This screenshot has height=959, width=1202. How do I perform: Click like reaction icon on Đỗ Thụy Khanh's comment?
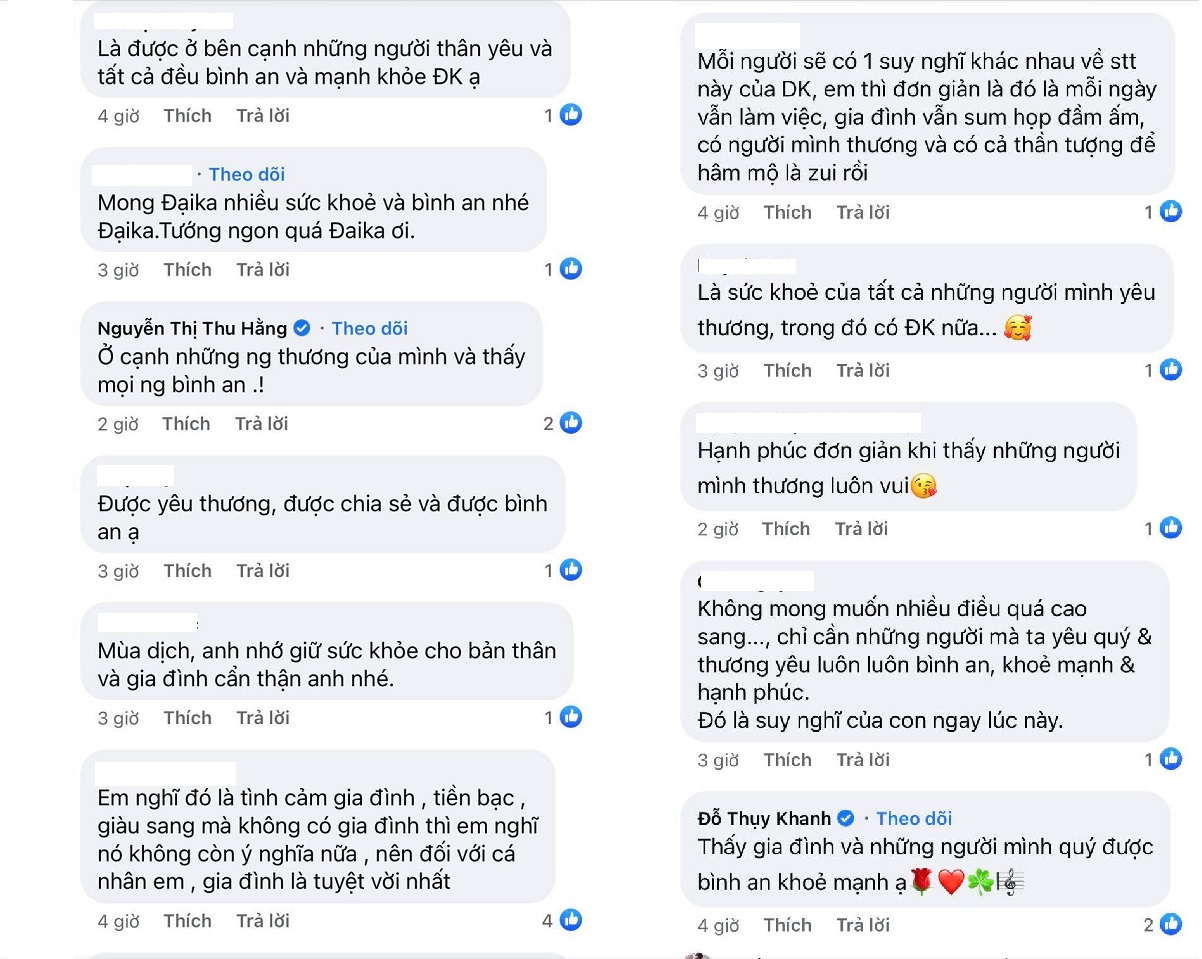[1171, 924]
